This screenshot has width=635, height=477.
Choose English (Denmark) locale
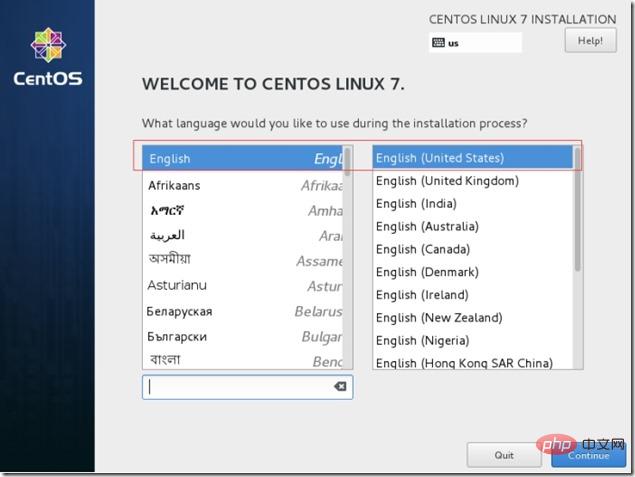(x=473, y=272)
